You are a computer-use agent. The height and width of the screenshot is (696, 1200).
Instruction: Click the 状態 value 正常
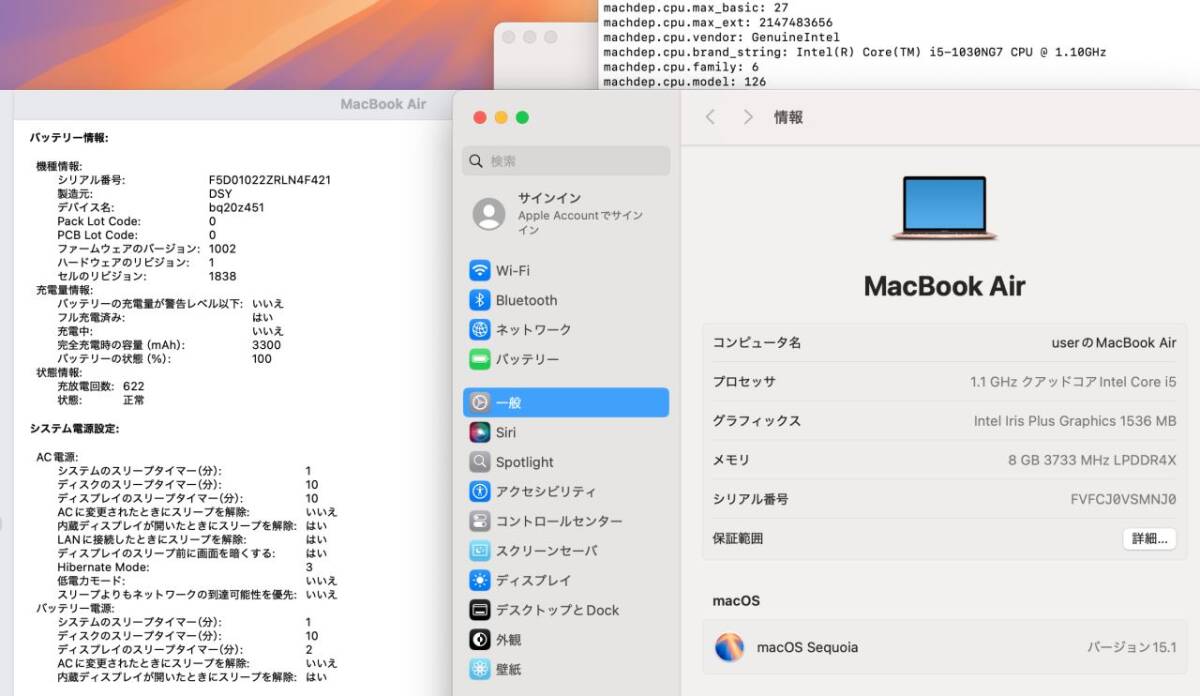tap(134, 400)
